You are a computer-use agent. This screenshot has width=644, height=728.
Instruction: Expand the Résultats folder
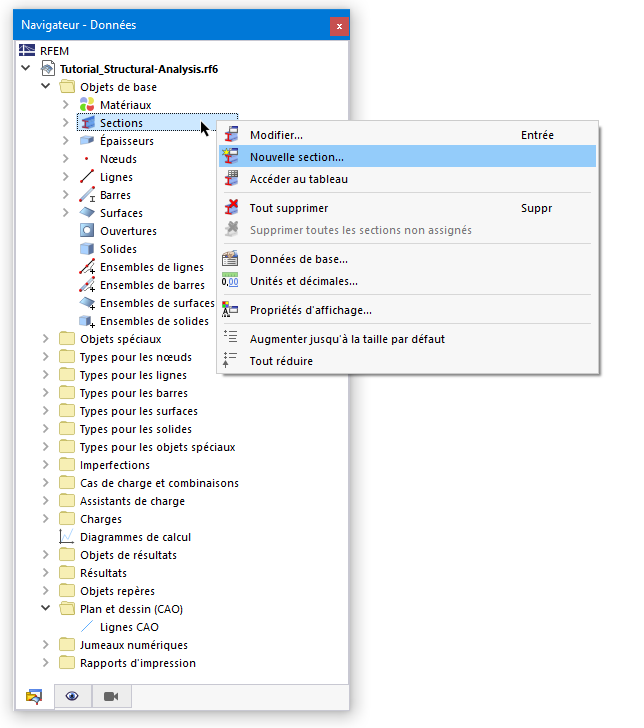[x=46, y=573]
